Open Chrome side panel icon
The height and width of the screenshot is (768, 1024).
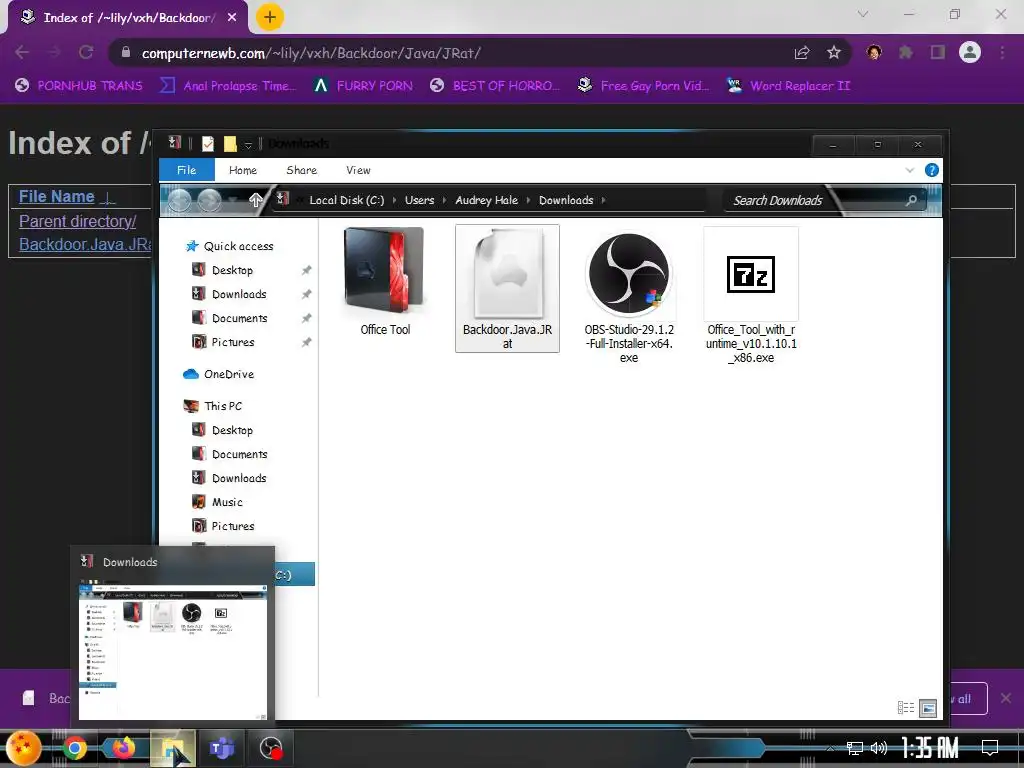[x=938, y=52]
